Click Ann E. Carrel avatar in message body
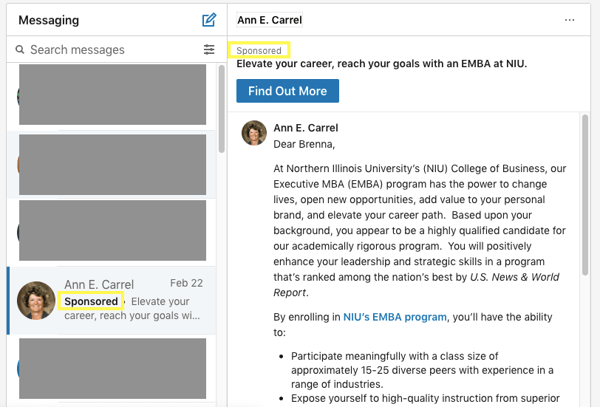 click(x=254, y=133)
